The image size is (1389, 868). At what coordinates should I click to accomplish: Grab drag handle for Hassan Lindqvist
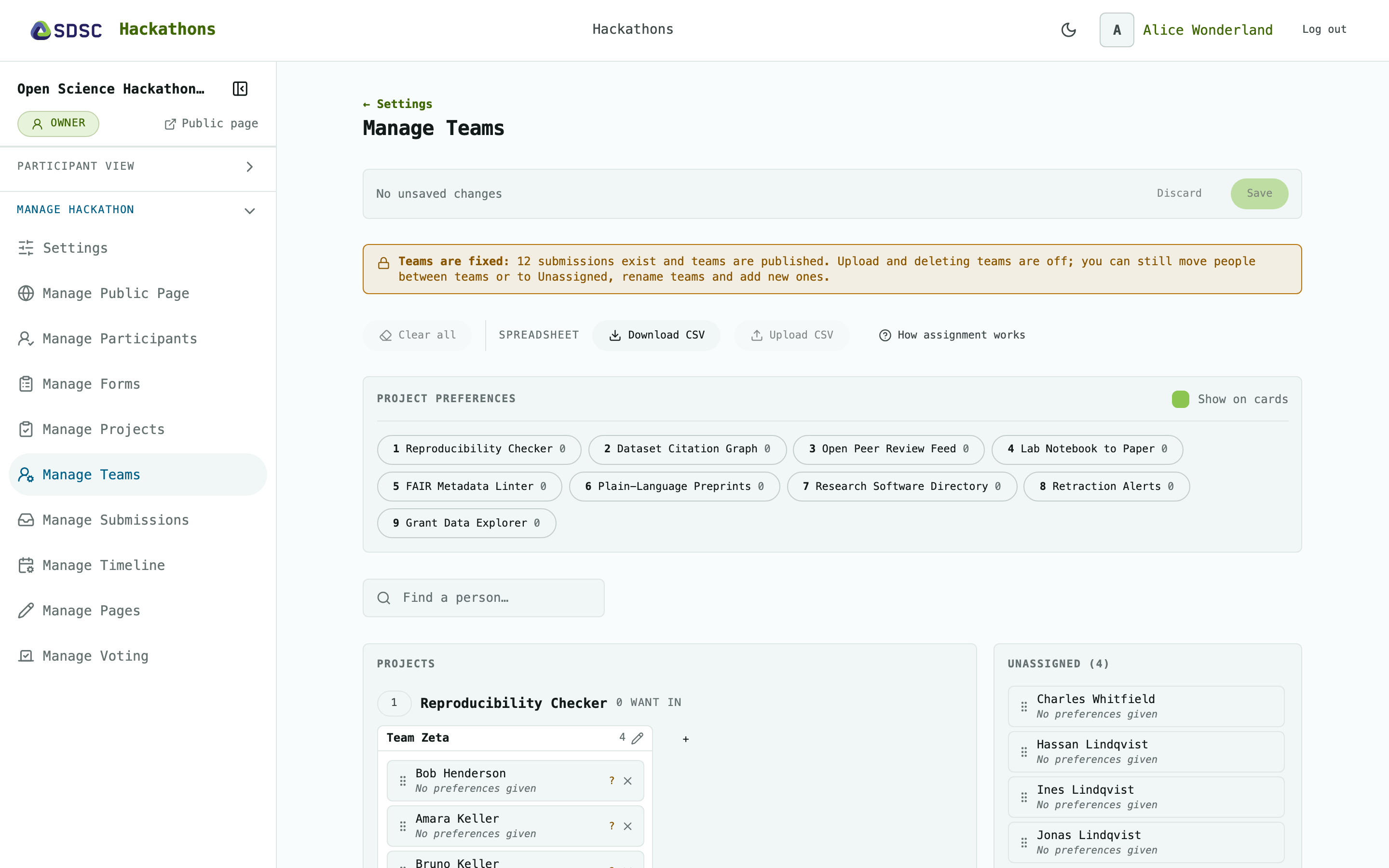click(1023, 752)
